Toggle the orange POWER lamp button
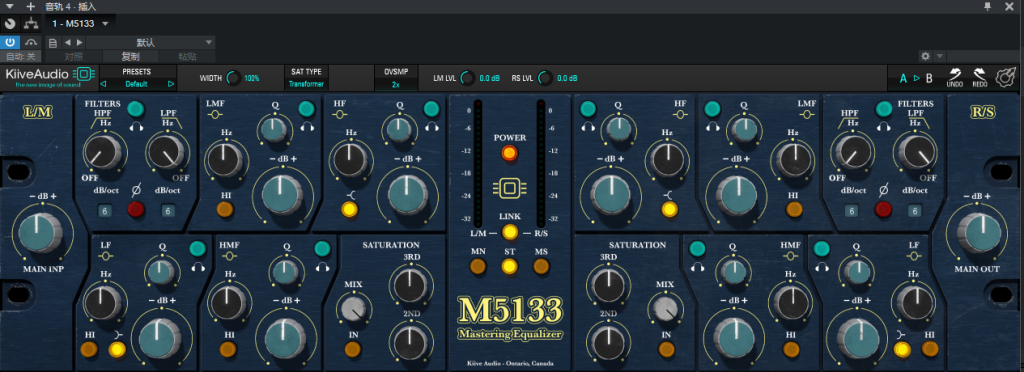Viewport: 1024px width, 372px height. pyautogui.click(x=510, y=153)
